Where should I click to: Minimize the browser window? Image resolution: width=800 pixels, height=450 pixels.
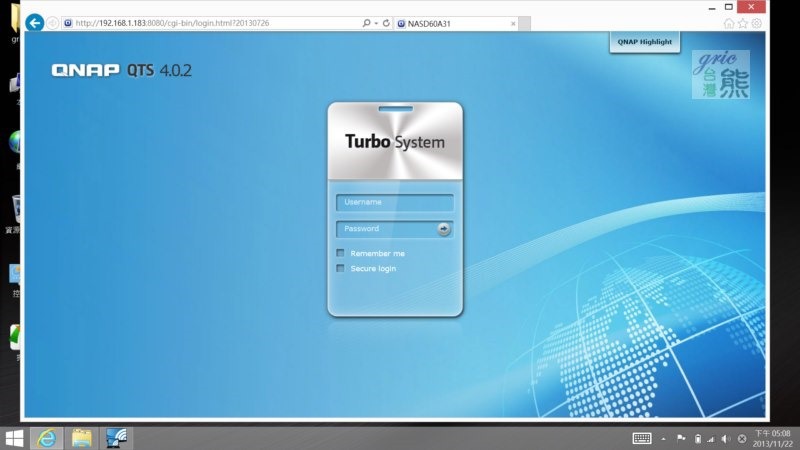[712, 8]
